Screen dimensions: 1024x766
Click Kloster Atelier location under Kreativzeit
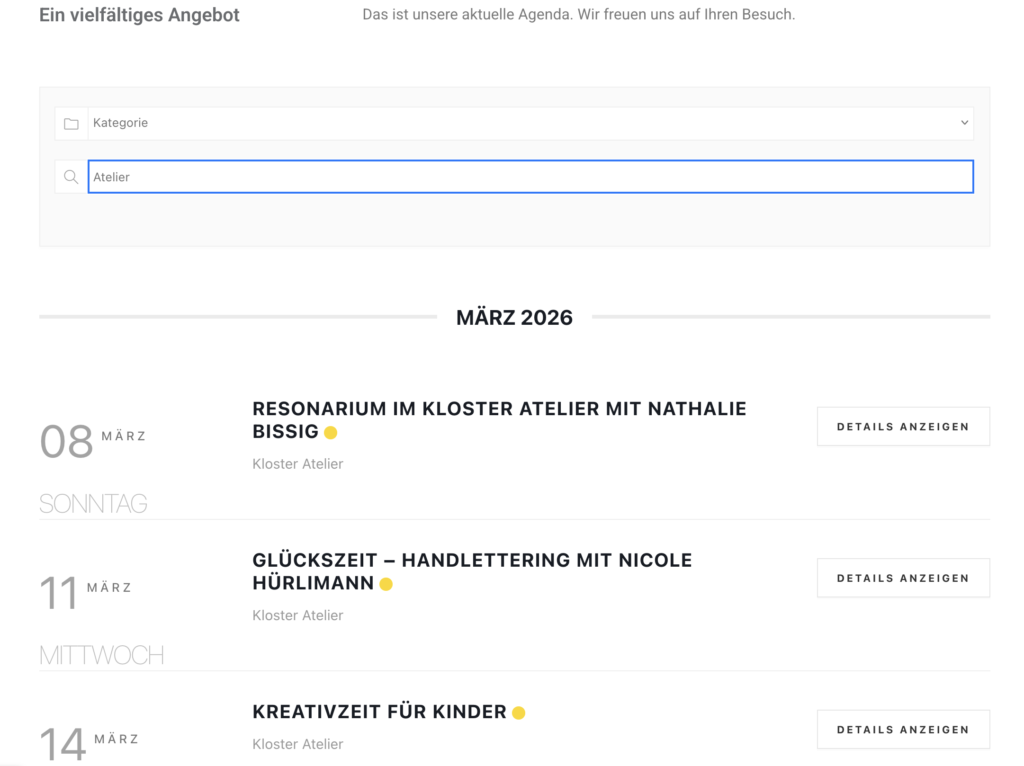pyautogui.click(x=297, y=744)
